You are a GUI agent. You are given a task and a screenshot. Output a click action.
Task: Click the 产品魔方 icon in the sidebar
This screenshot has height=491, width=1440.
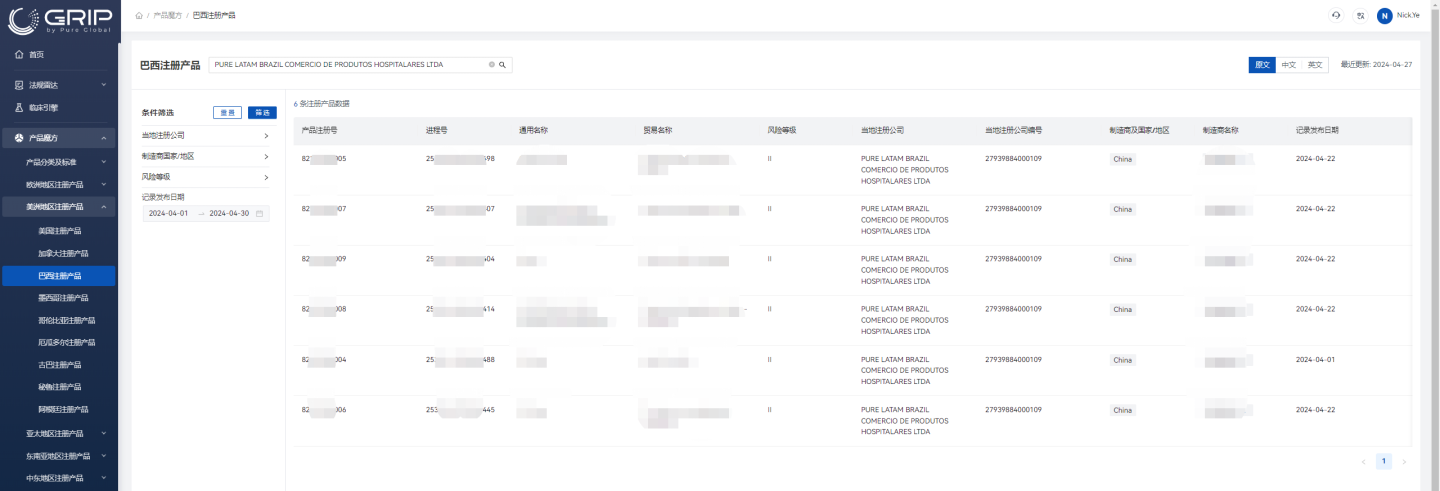pos(19,137)
